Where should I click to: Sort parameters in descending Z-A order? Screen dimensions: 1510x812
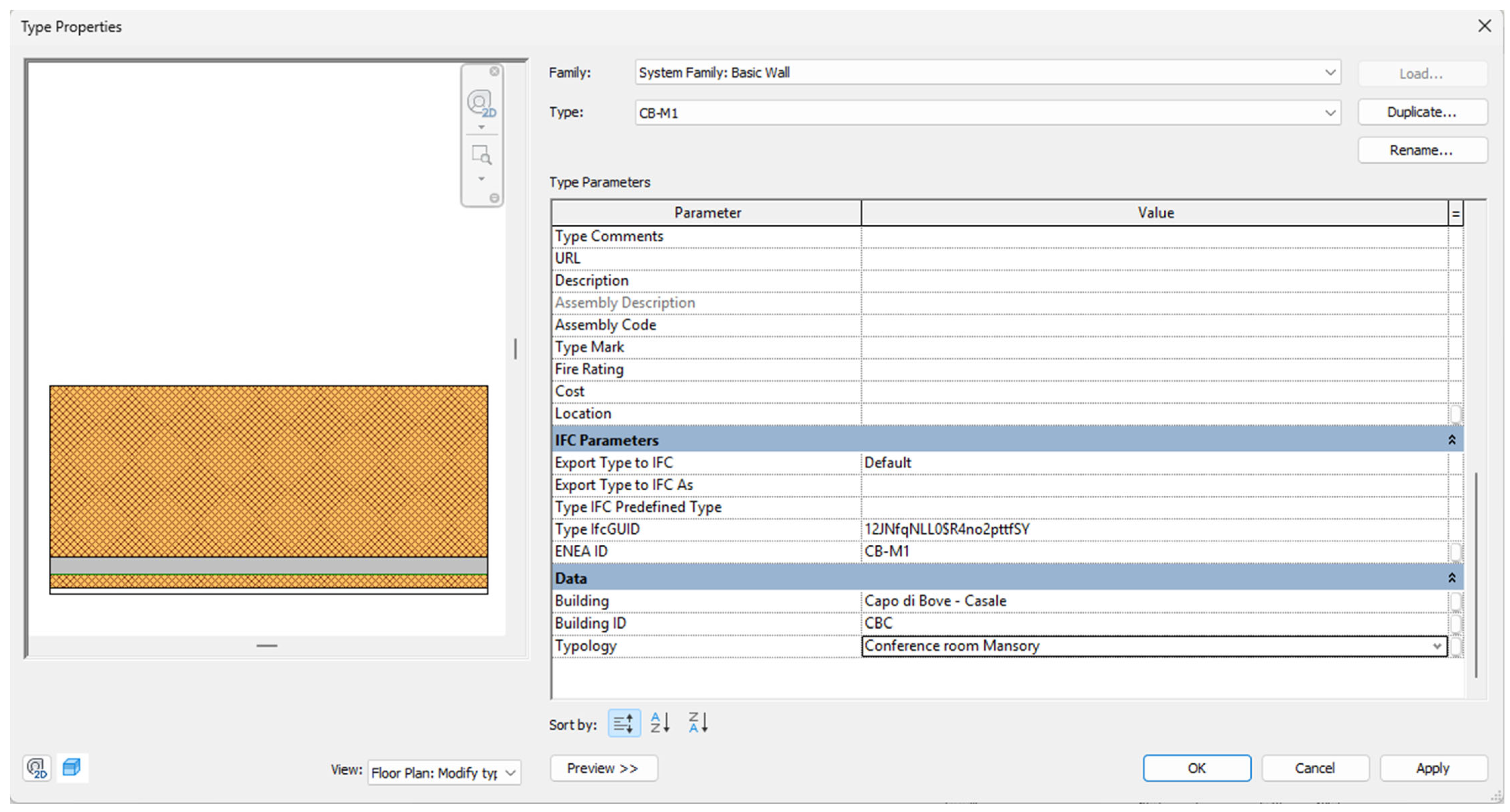point(697,722)
